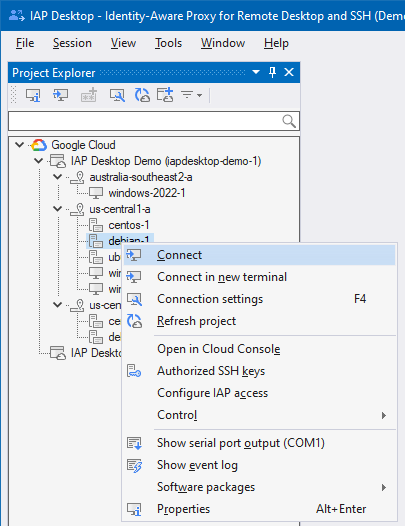The image size is (405, 526).
Task: Choose Configure IAP access
Action: [x=259, y=393]
